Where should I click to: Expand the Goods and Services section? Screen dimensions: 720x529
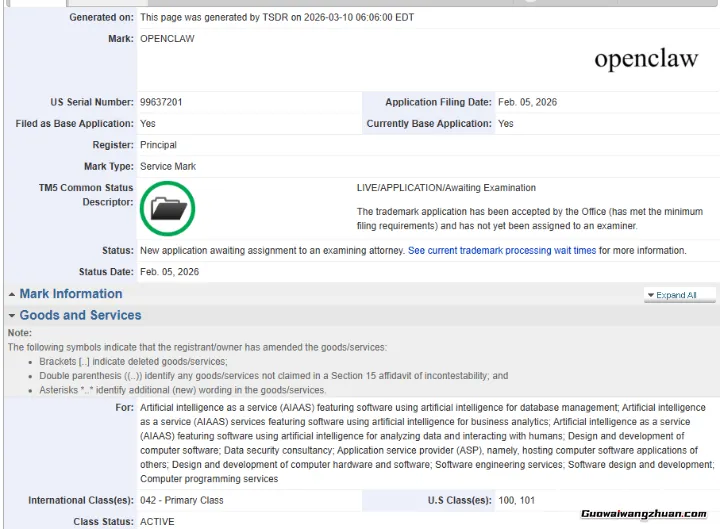(x=12, y=315)
